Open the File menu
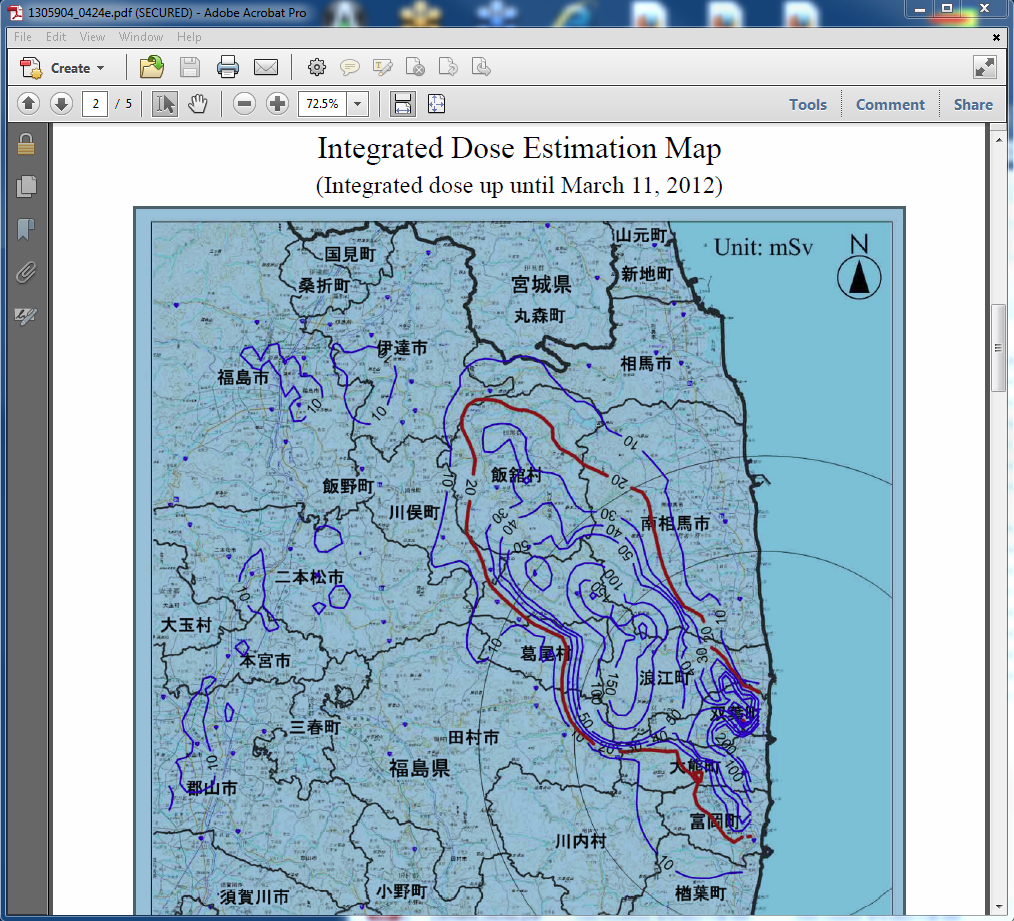Image resolution: width=1014 pixels, height=921 pixels. (23, 37)
